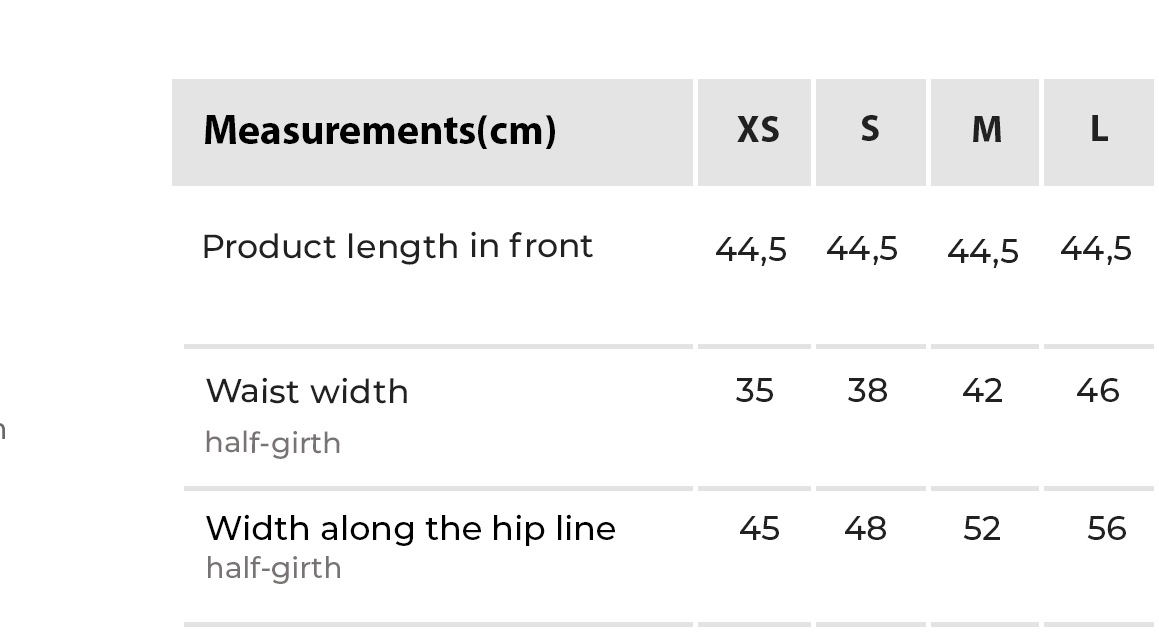Select the S size column header
The width and height of the screenshot is (1159, 632).
[870, 130]
